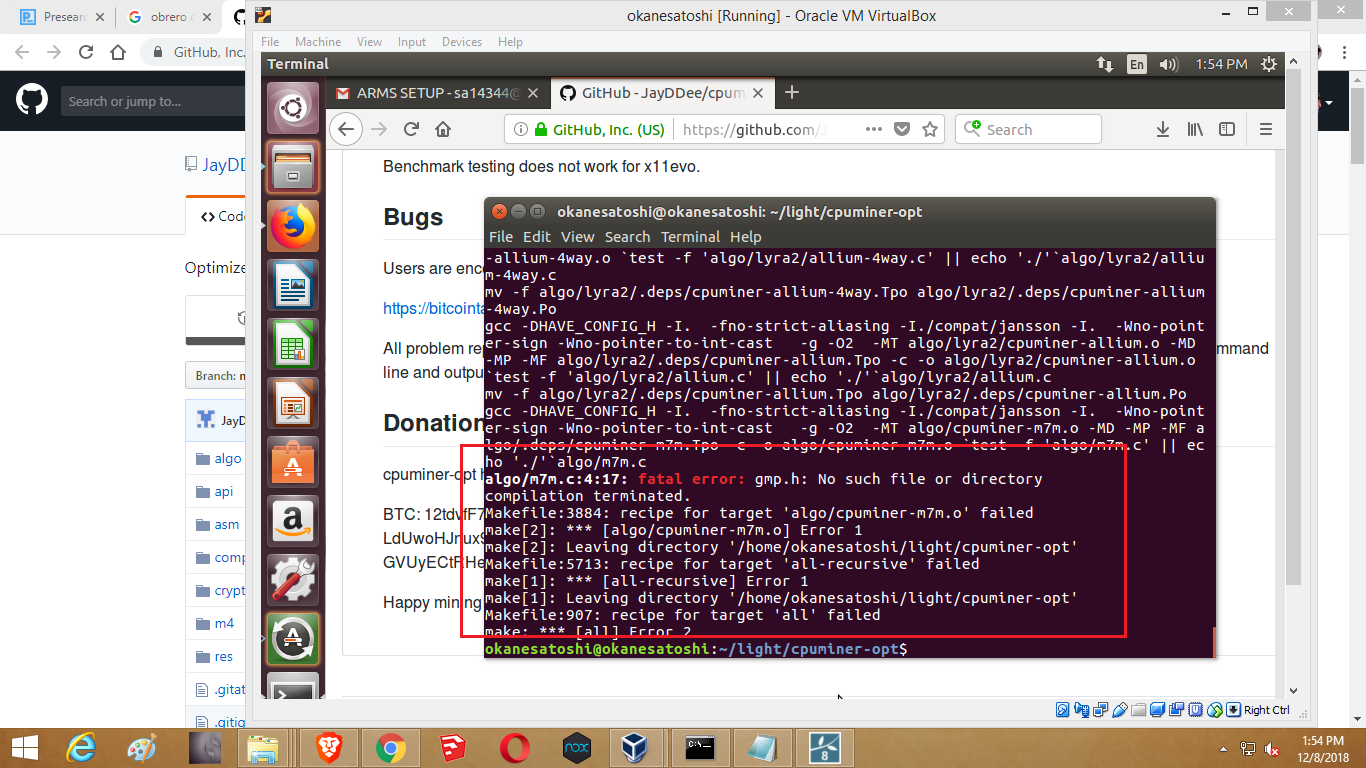This screenshot has width=1366, height=768.
Task: Bookmark this page with the star icon
Action: point(930,129)
